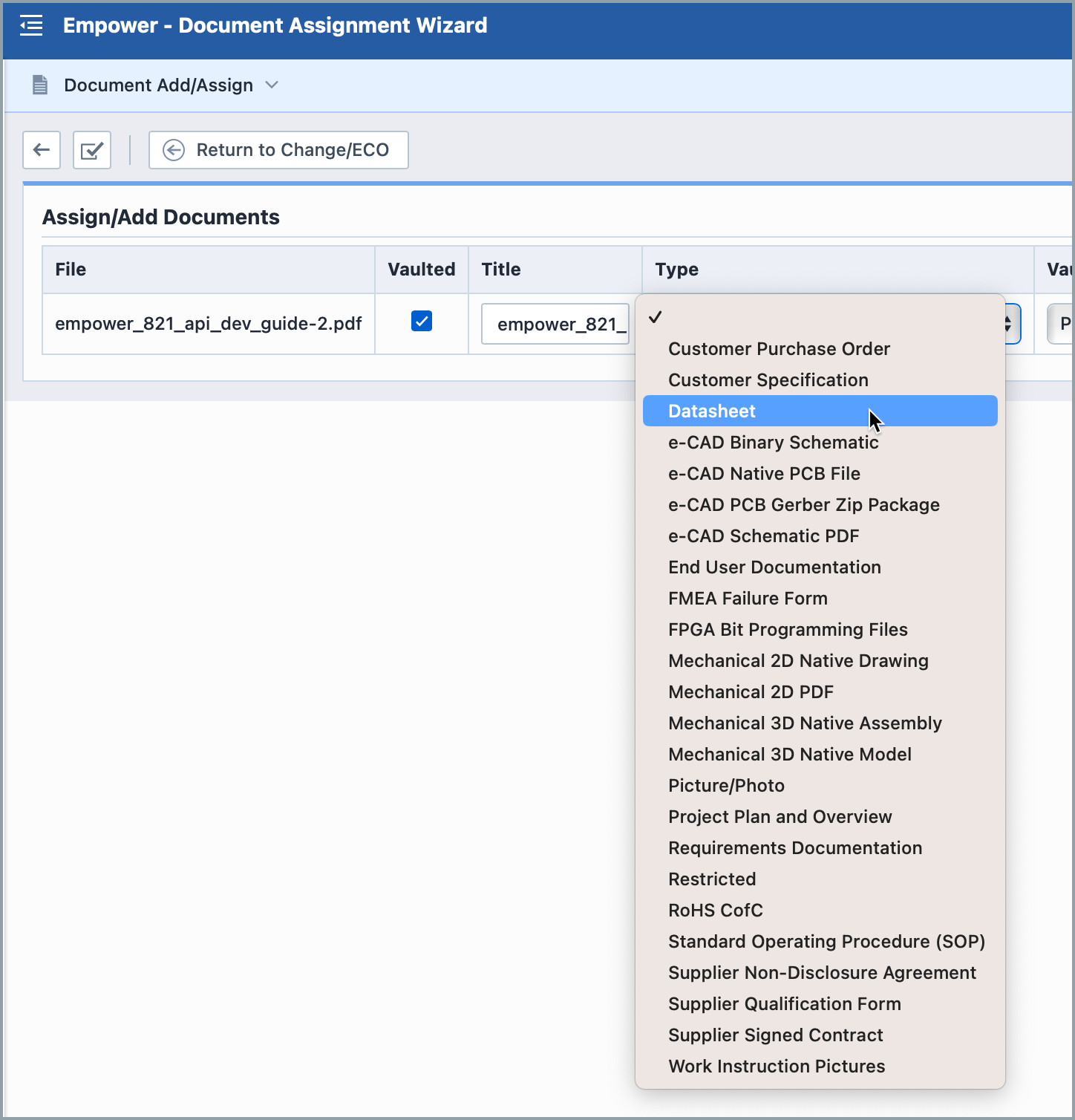
Task: Expand the Document Add/Assign chevron dropdown
Action: pyautogui.click(x=272, y=85)
